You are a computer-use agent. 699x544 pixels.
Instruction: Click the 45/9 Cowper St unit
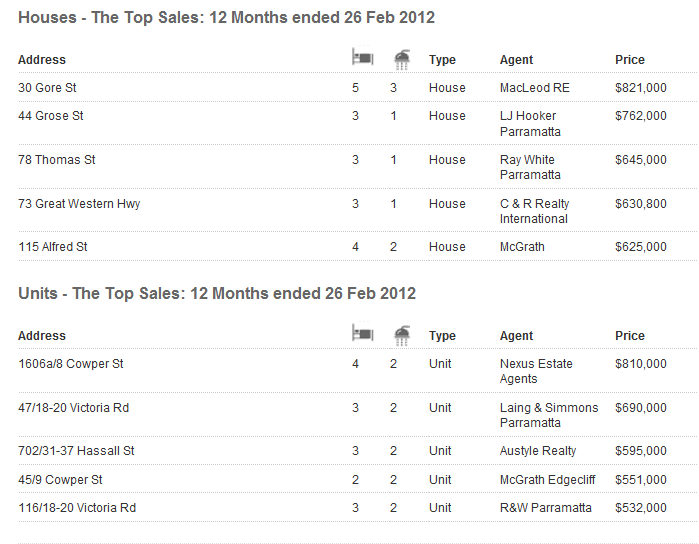coord(60,480)
